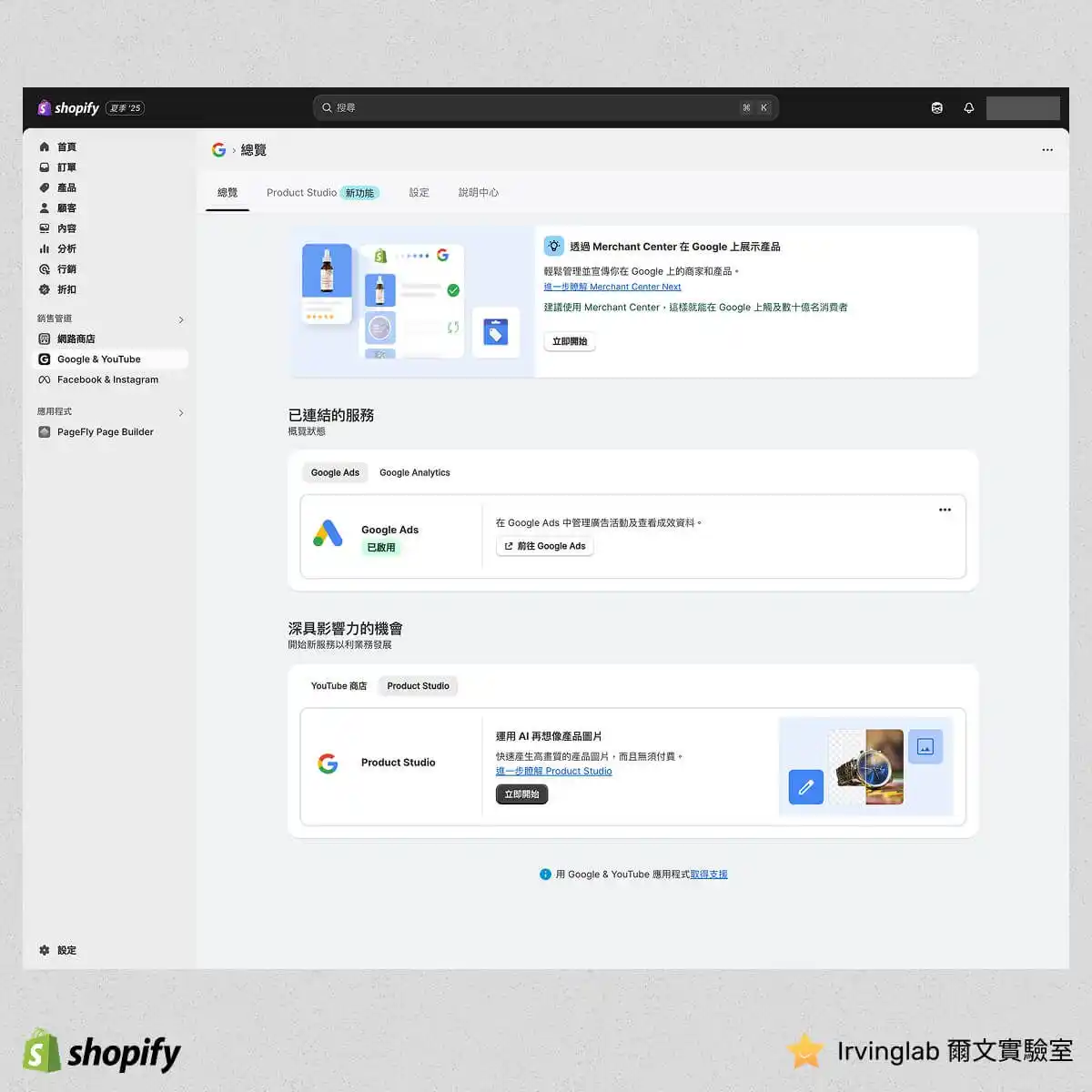
Task: Open the page more-actions ellipsis icon
Action: [x=1047, y=149]
